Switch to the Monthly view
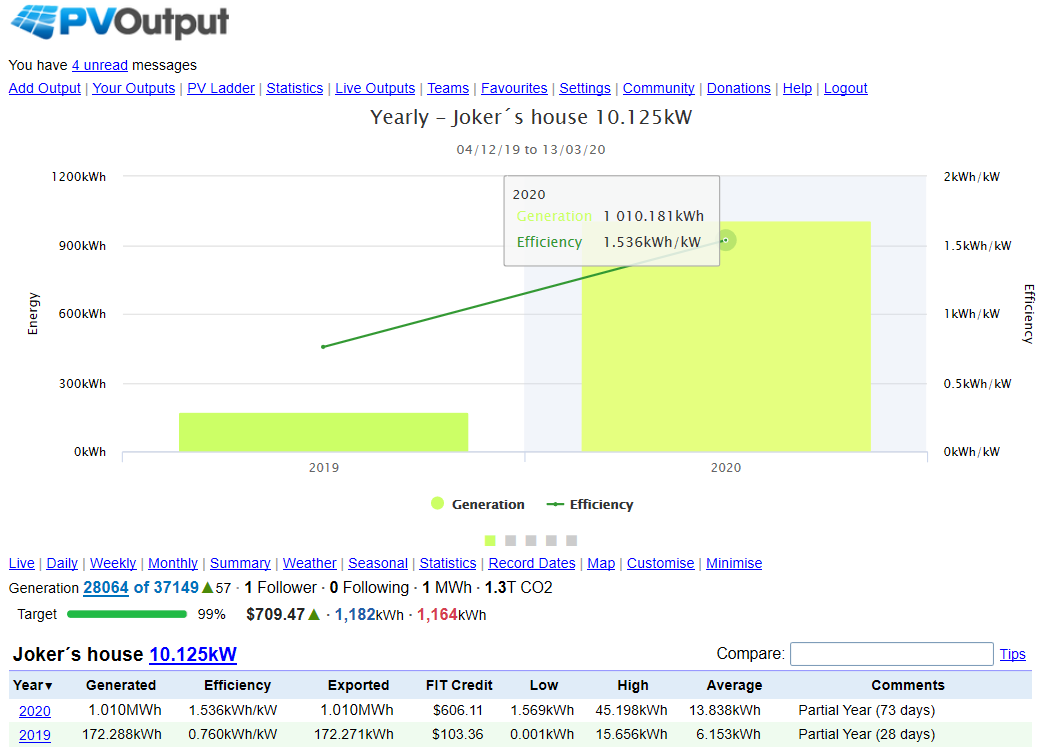The height and width of the screenshot is (747, 1039). click(173, 563)
